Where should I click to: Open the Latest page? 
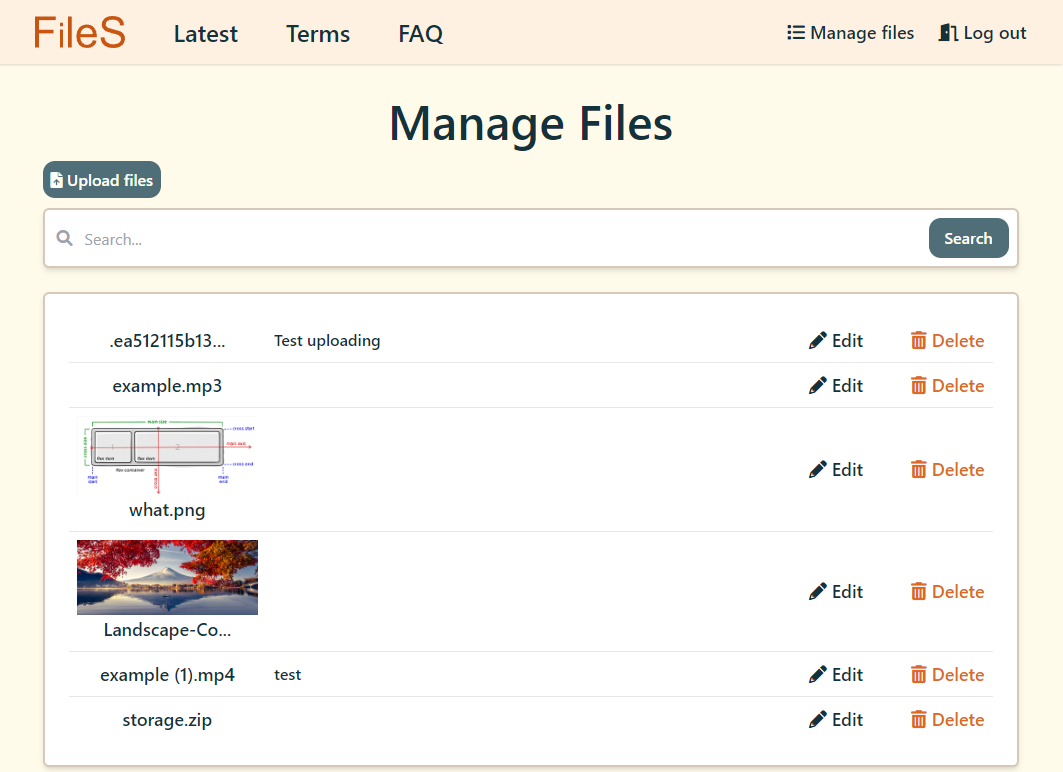coord(205,33)
